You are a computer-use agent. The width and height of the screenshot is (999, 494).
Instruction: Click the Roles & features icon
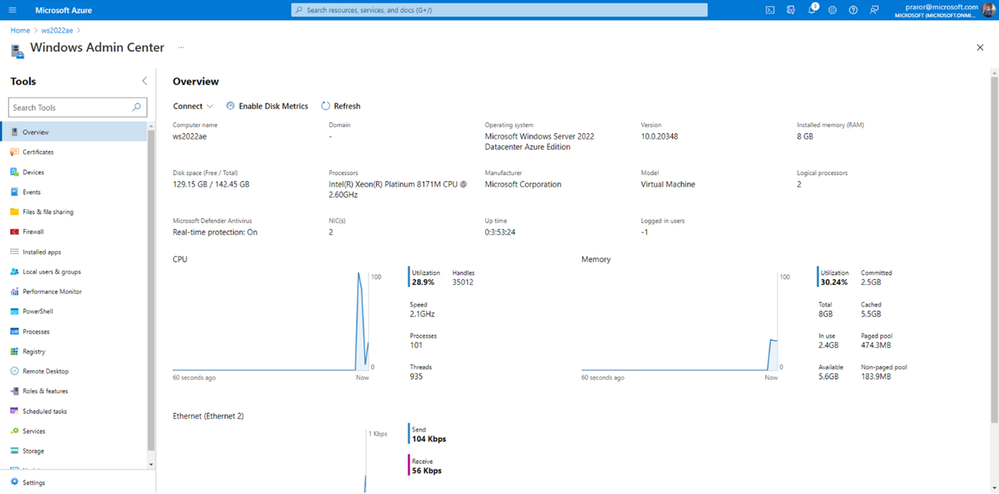(14, 391)
